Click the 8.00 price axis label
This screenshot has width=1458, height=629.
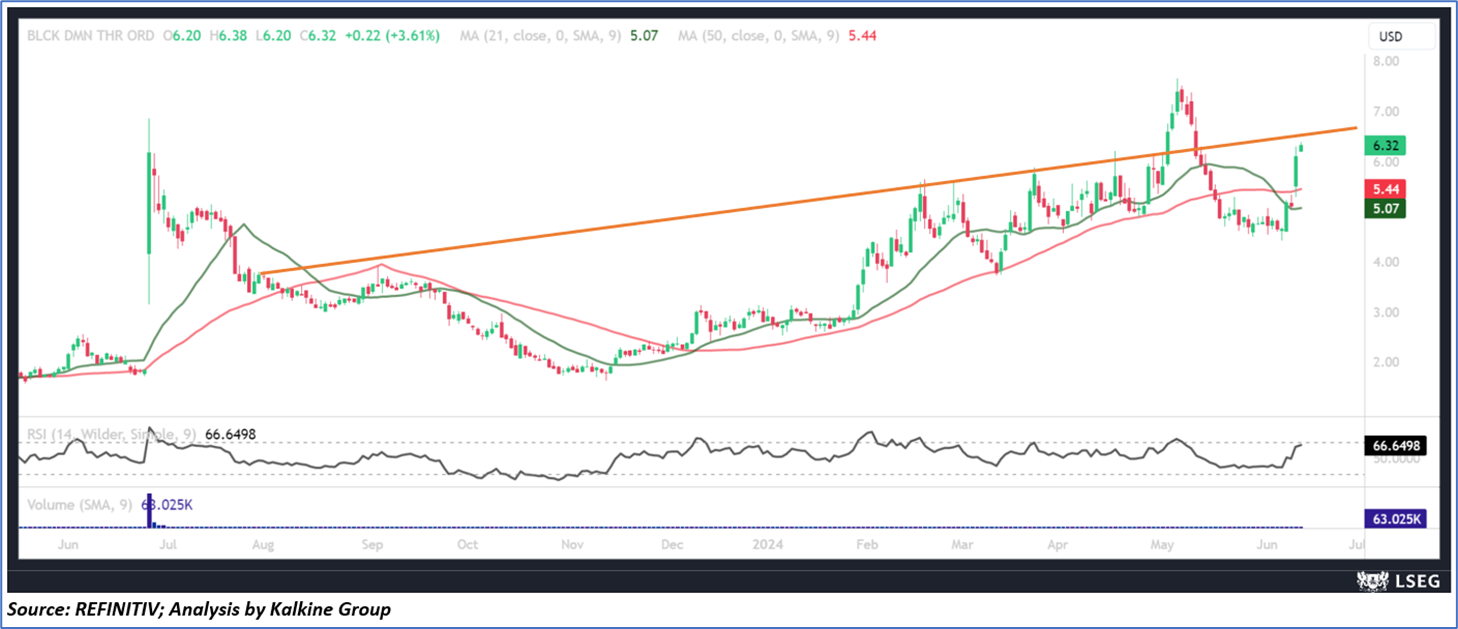pyautogui.click(x=1386, y=61)
